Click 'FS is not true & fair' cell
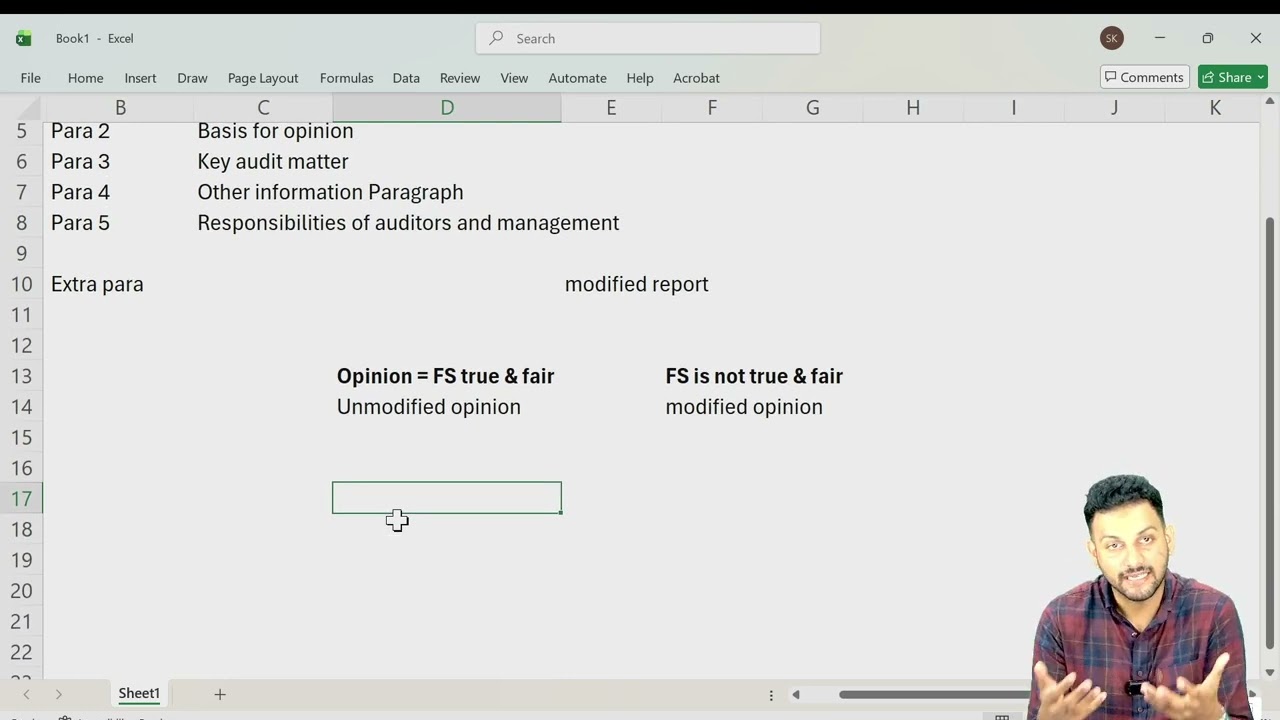The width and height of the screenshot is (1280, 720). (712, 376)
